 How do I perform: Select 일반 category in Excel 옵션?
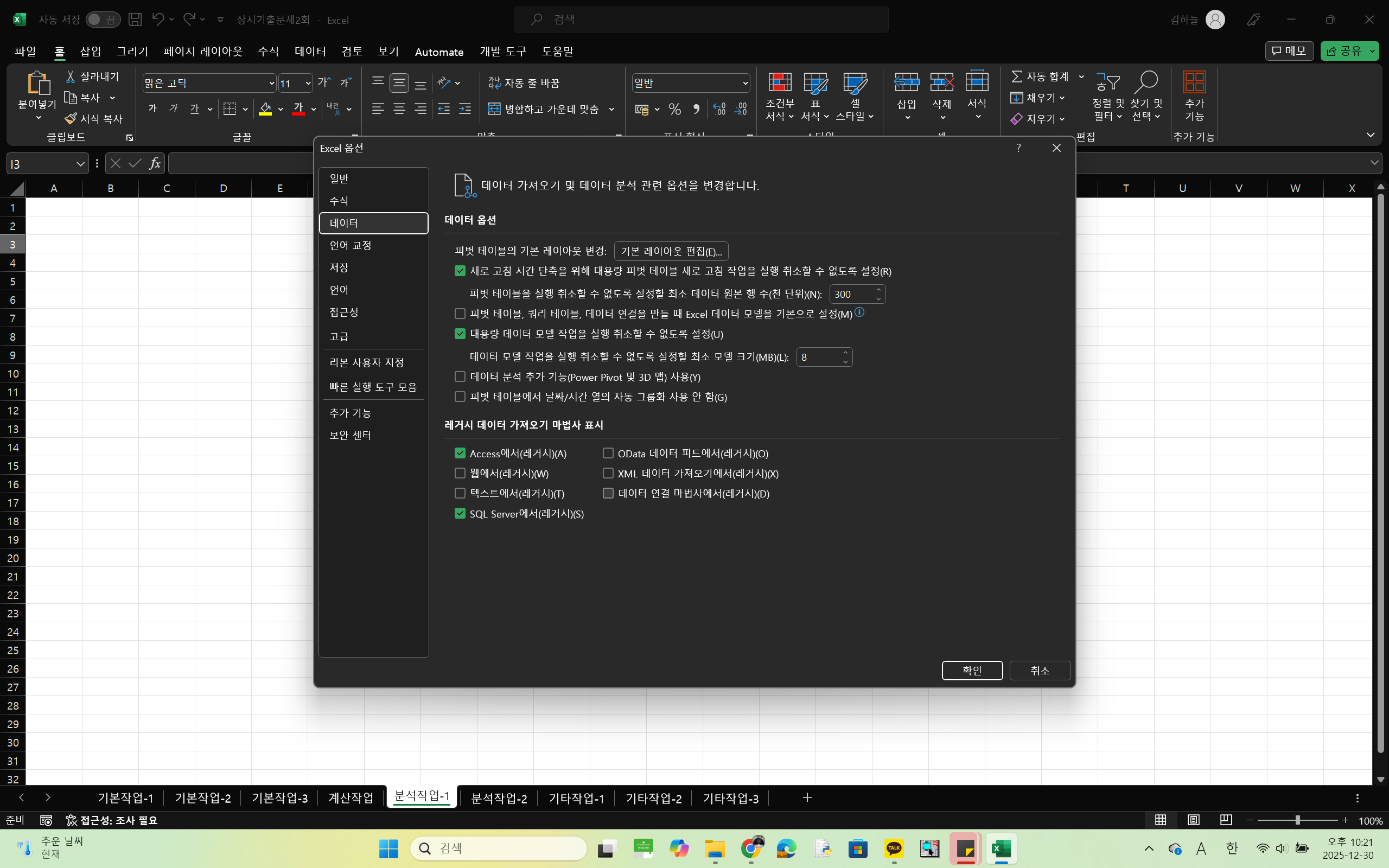click(x=373, y=178)
